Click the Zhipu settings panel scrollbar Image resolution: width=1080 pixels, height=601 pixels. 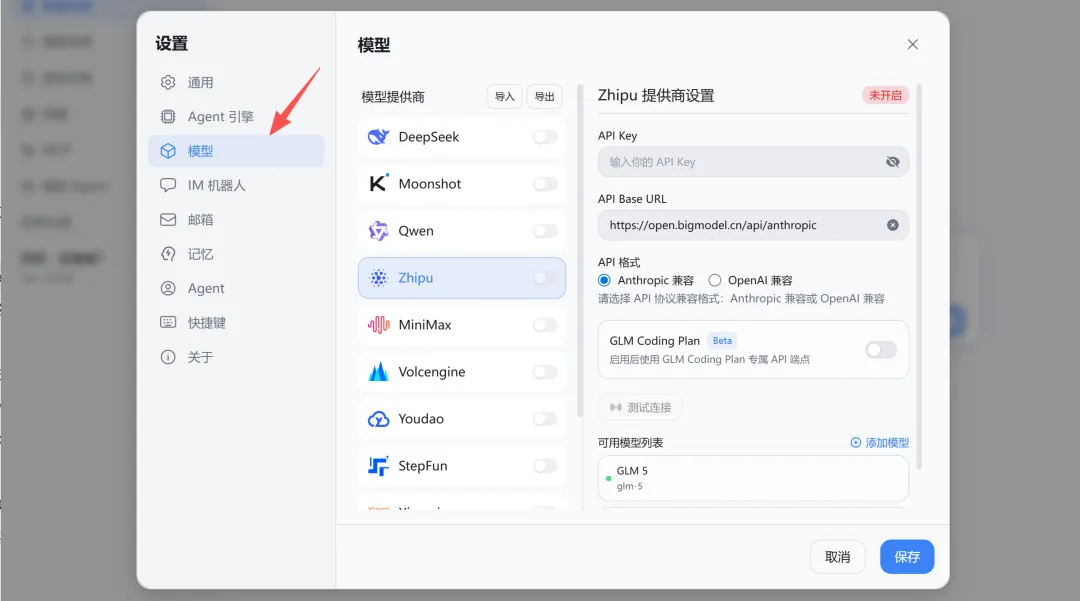[919, 277]
